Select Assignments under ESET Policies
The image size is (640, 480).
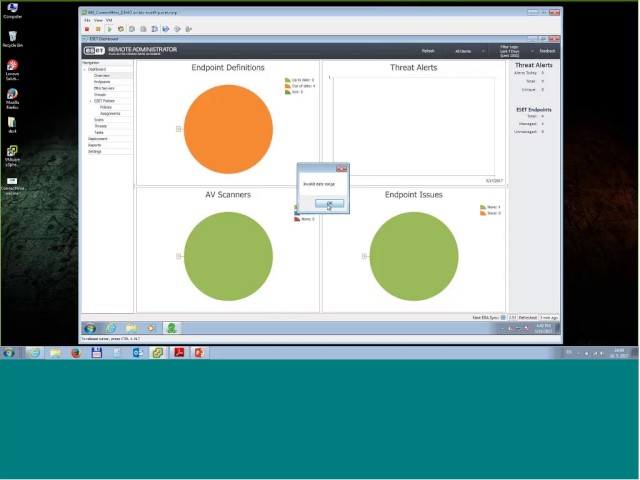[110, 113]
